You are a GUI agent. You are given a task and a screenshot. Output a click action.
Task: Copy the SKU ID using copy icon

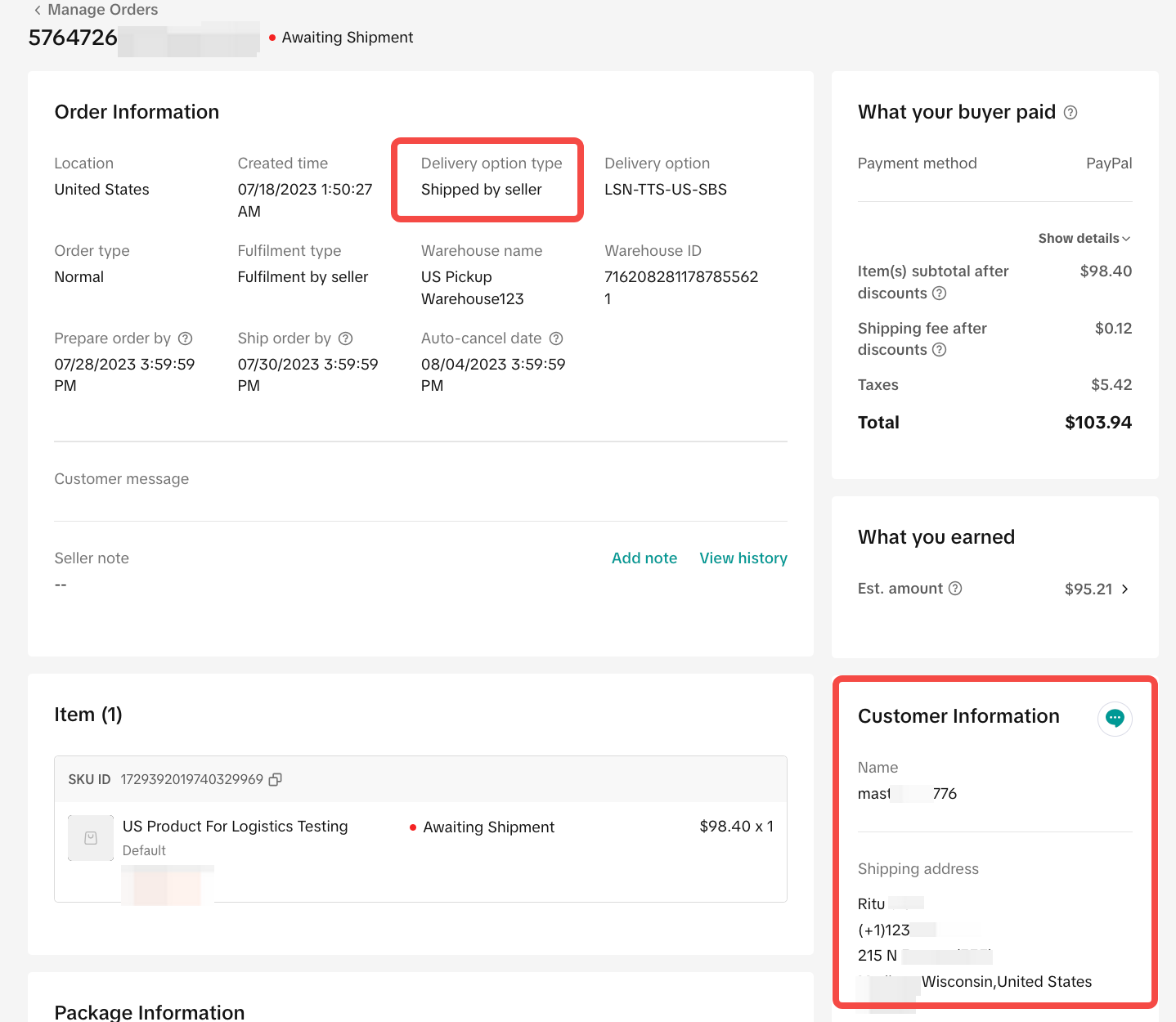pos(276,779)
